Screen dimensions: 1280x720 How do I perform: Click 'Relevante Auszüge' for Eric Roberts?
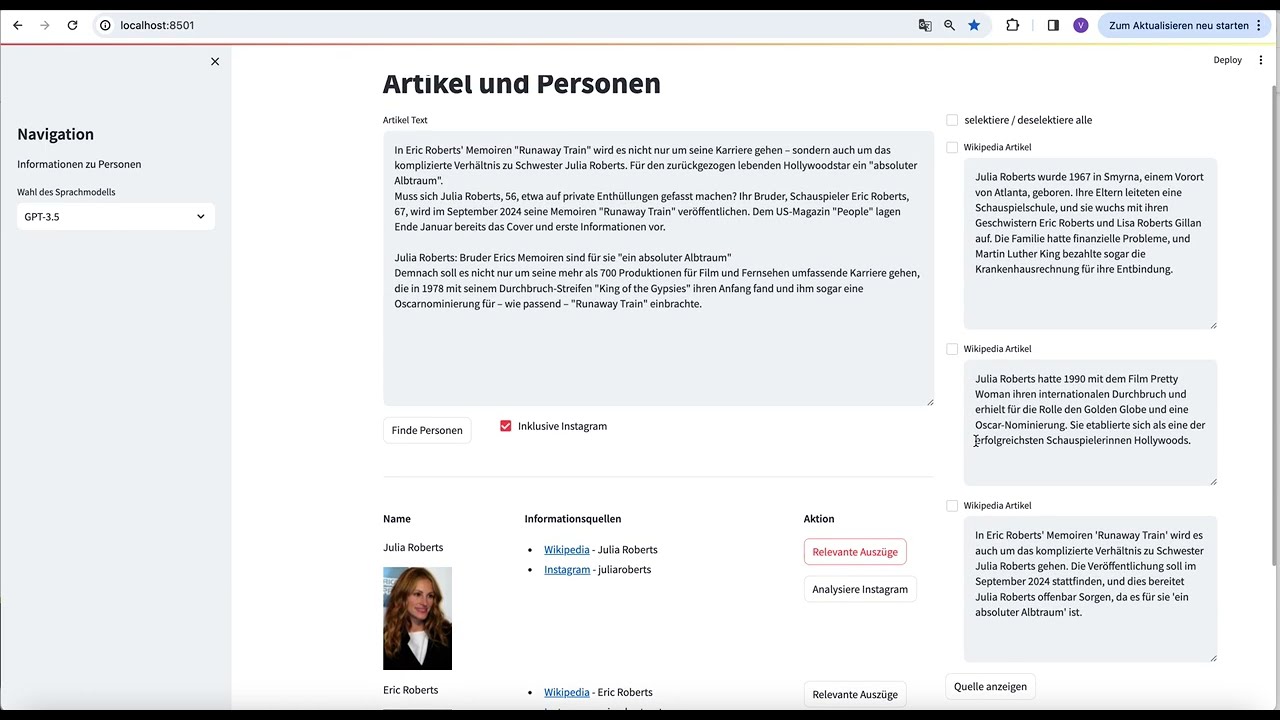[855, 694]
